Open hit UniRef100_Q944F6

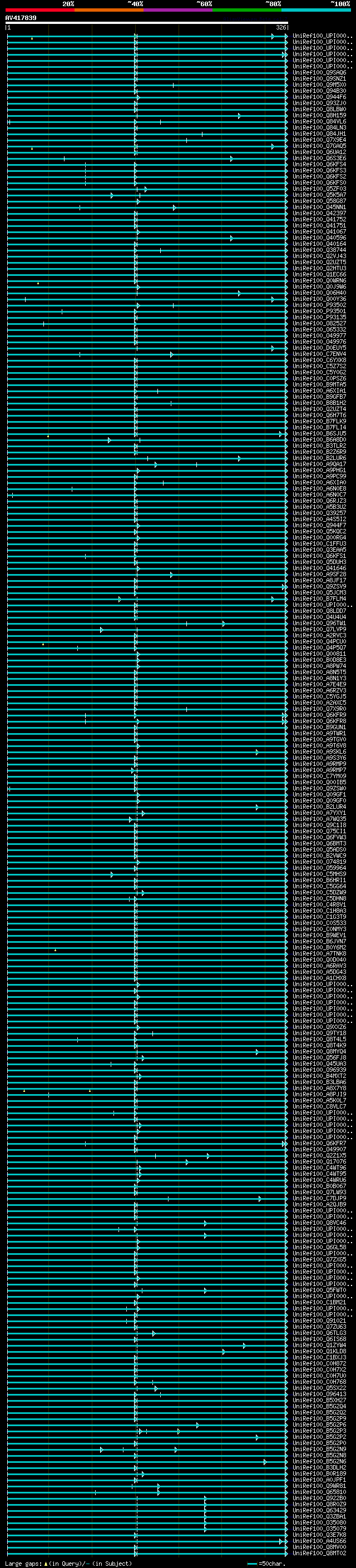[x=319, y=97]
